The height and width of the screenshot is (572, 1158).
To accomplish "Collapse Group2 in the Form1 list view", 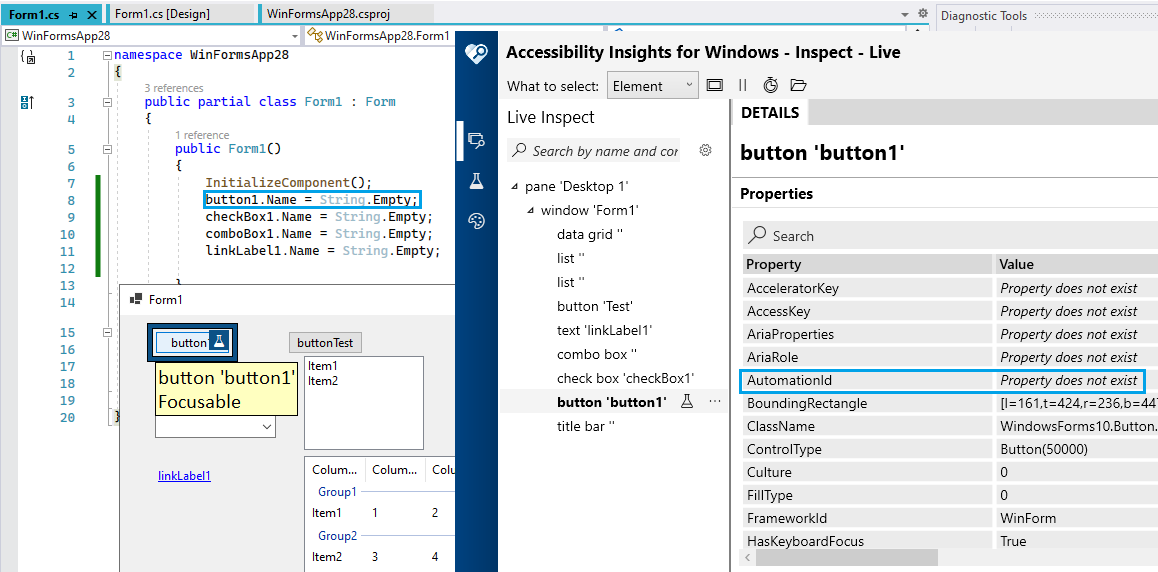I will click(338, 536).
